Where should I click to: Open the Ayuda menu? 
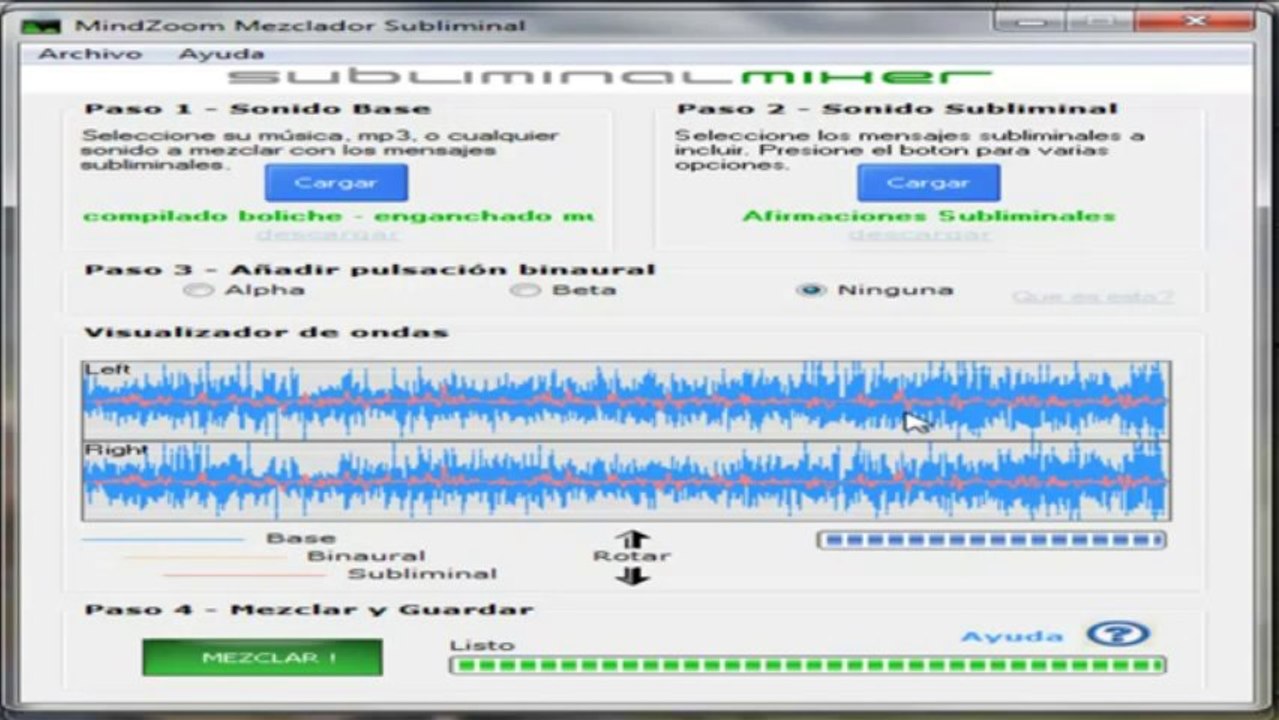(x=220, y=54)
